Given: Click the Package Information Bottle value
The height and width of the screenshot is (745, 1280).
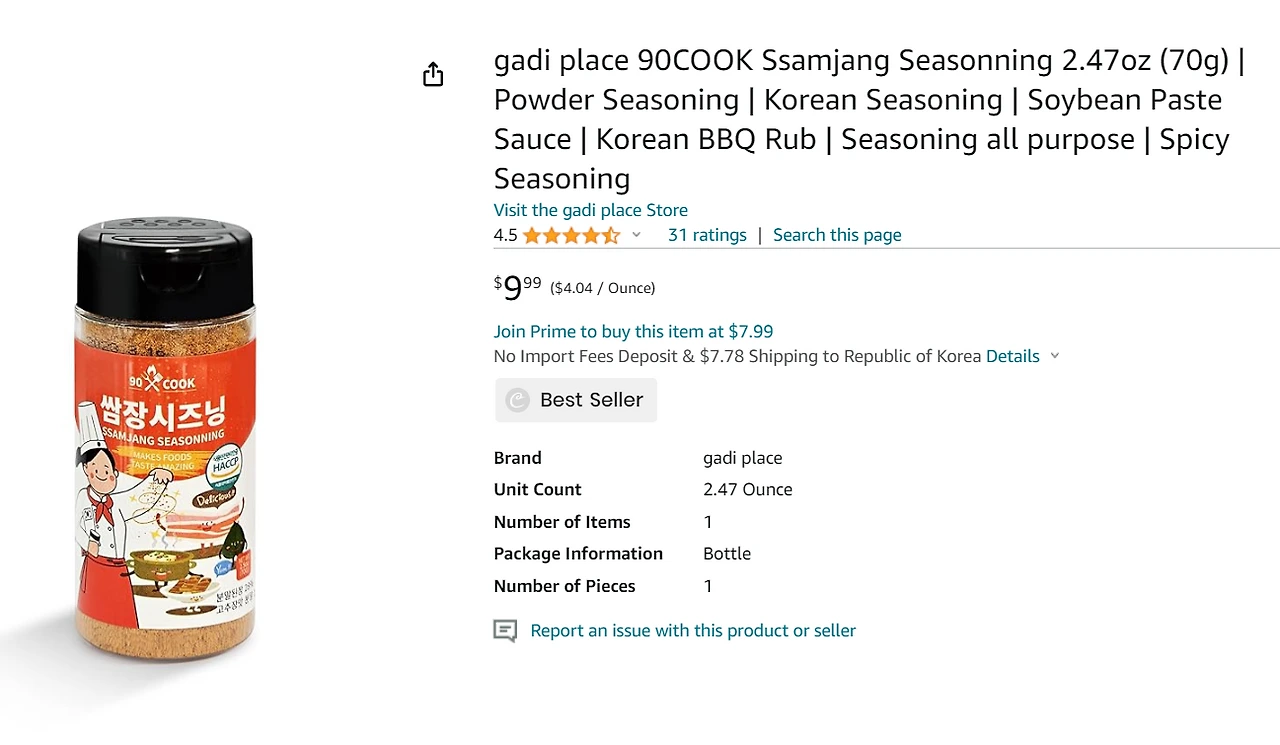Looking at the screenshot, I should click(x=727, y=553).
